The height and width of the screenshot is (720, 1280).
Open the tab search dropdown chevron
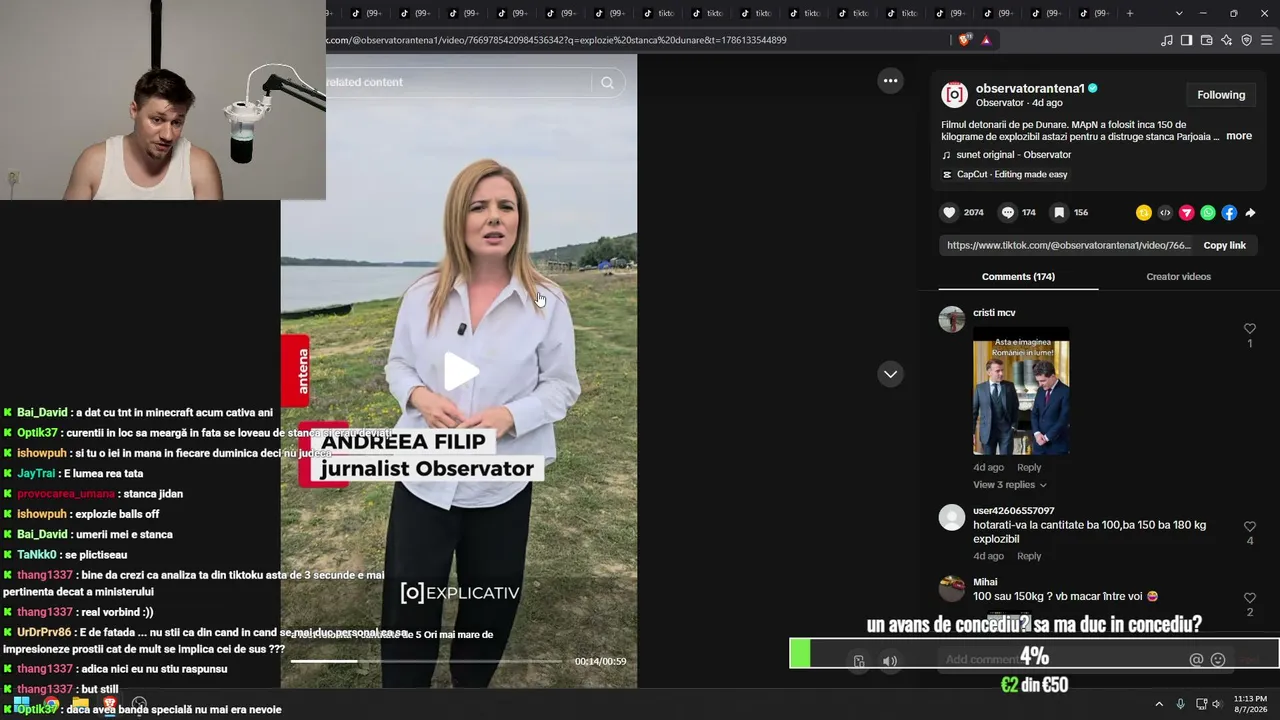tap(1179, 13)
